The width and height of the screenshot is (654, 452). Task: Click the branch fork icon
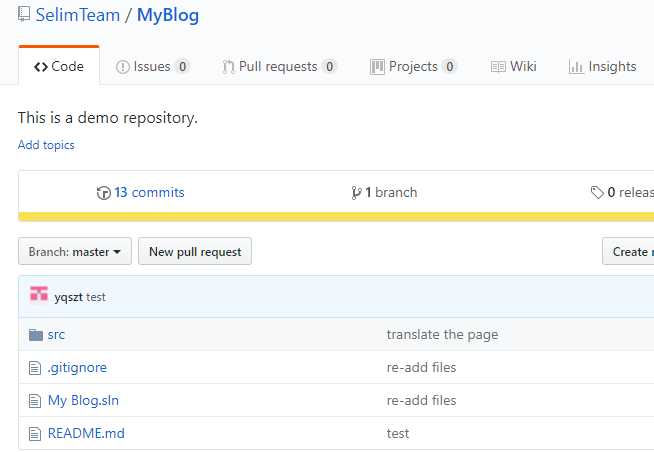click(356, 193)
